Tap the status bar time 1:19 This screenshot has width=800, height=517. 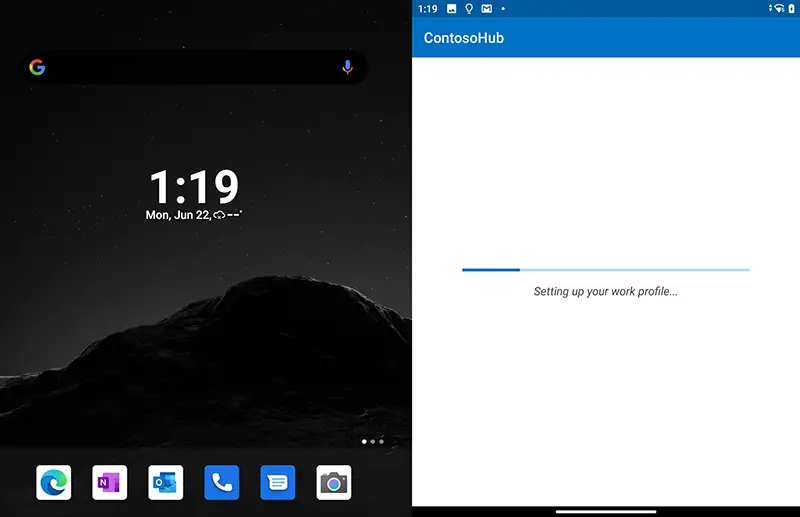click(428, 9)
